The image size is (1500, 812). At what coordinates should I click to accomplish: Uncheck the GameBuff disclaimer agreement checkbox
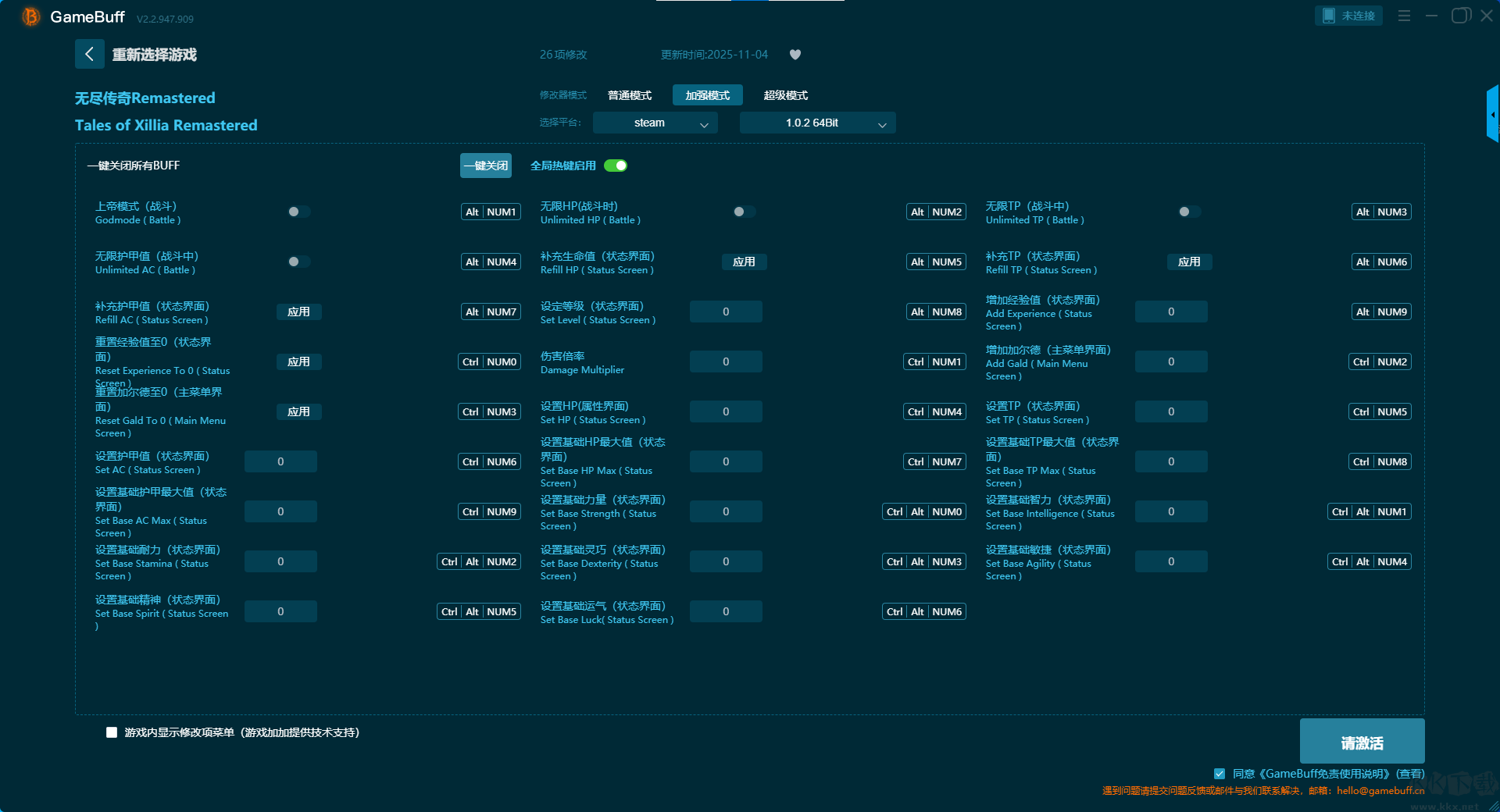coord(1220,774)
